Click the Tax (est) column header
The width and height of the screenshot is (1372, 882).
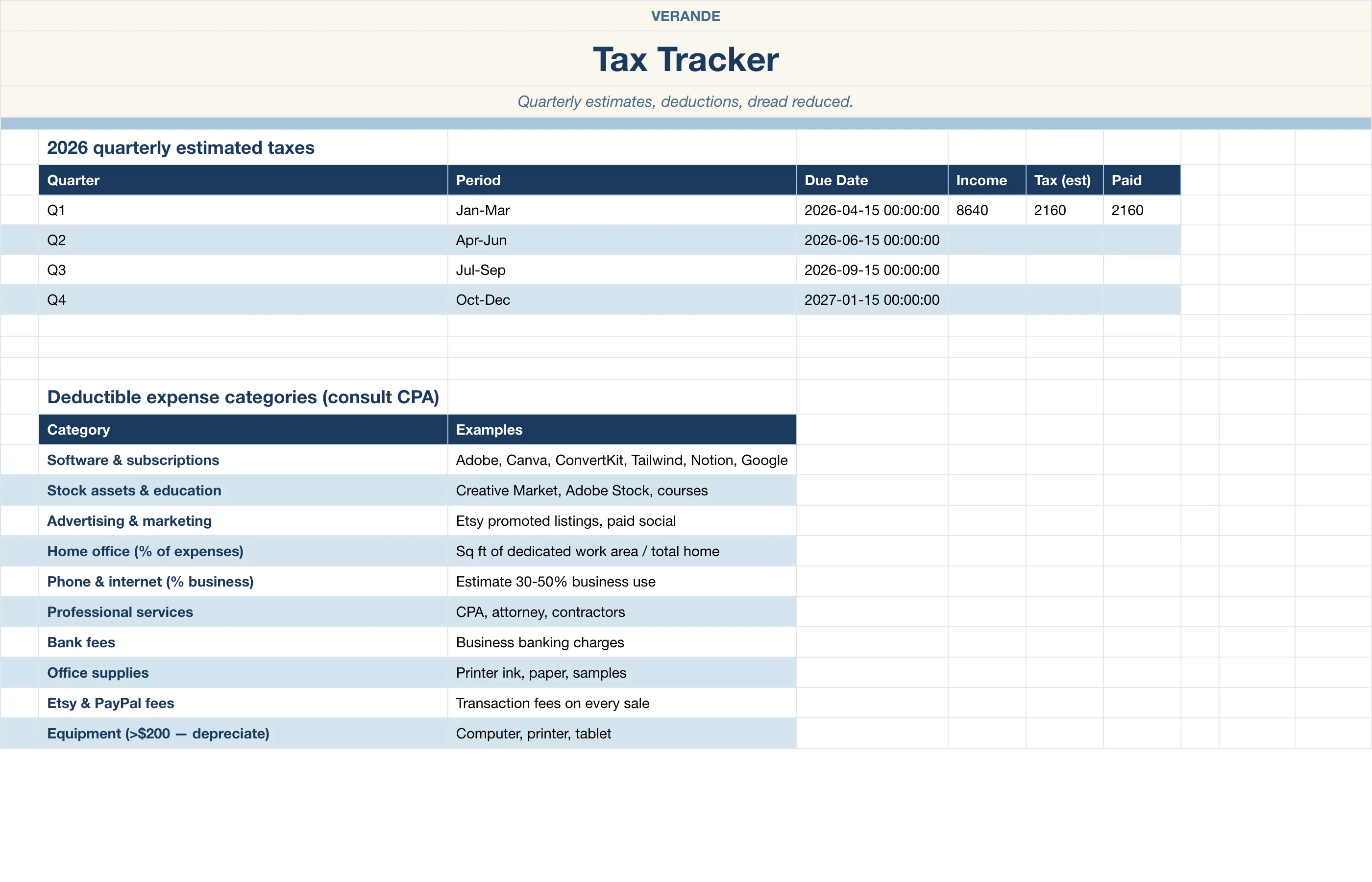click(x=1064, y=180)
